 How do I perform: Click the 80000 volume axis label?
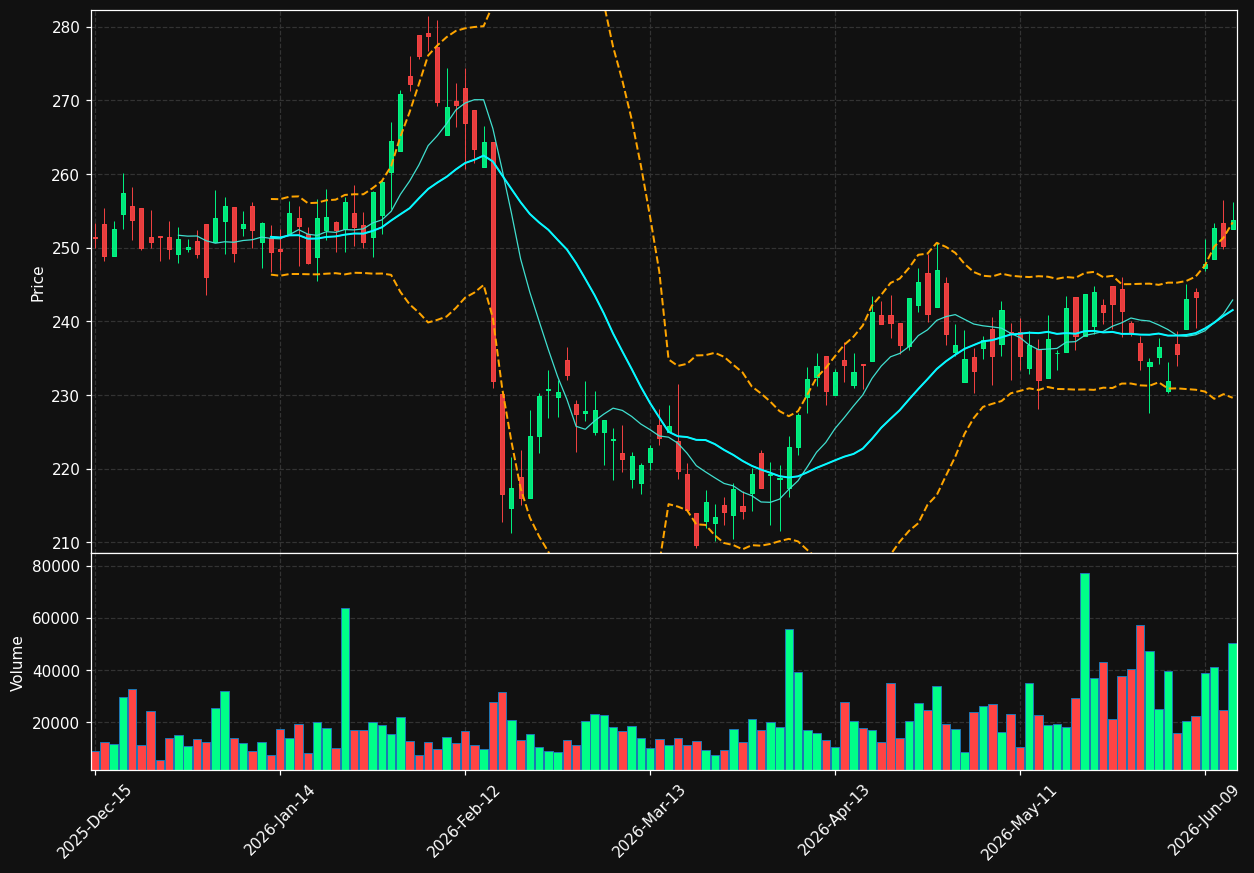(x=57, y=567)
